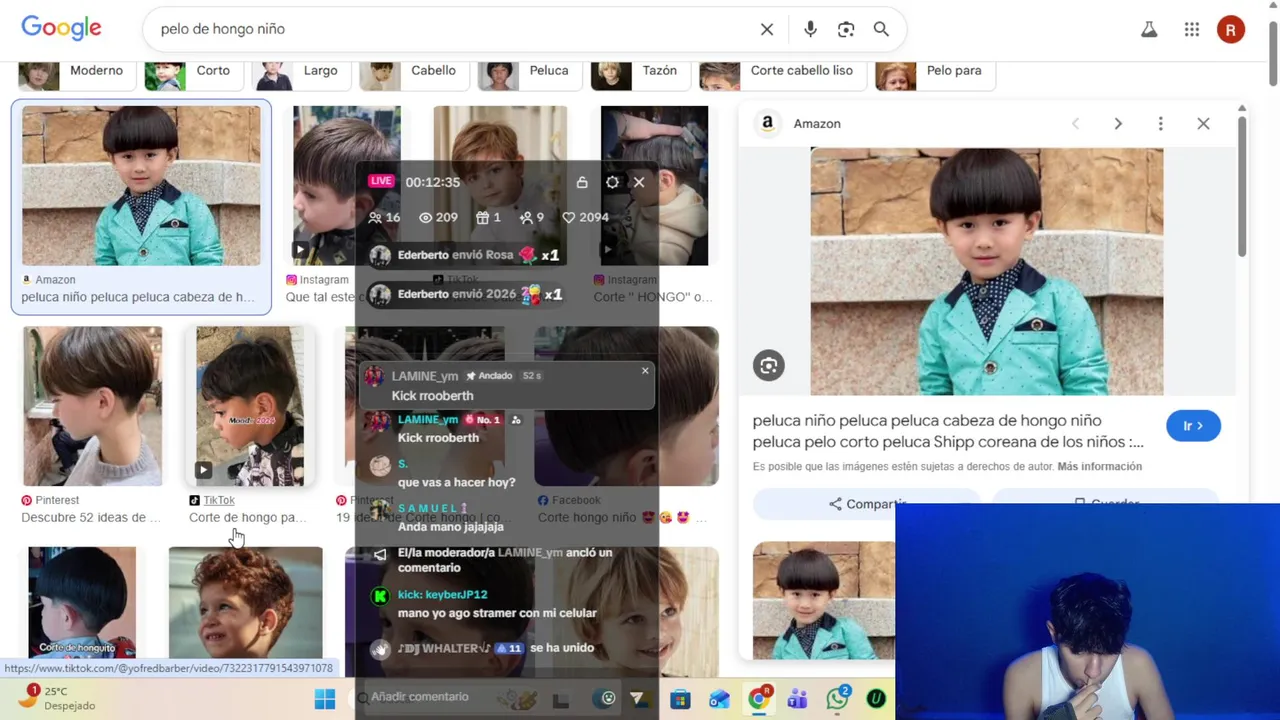Click the 'kick: keyberJP12' username in chat

(x=443, y=595)
